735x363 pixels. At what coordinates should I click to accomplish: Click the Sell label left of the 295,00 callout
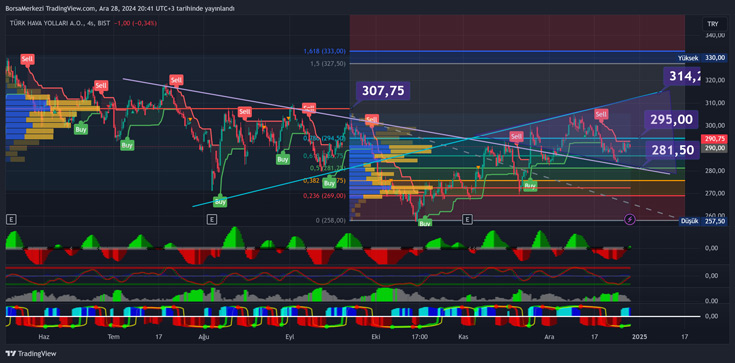601,113
